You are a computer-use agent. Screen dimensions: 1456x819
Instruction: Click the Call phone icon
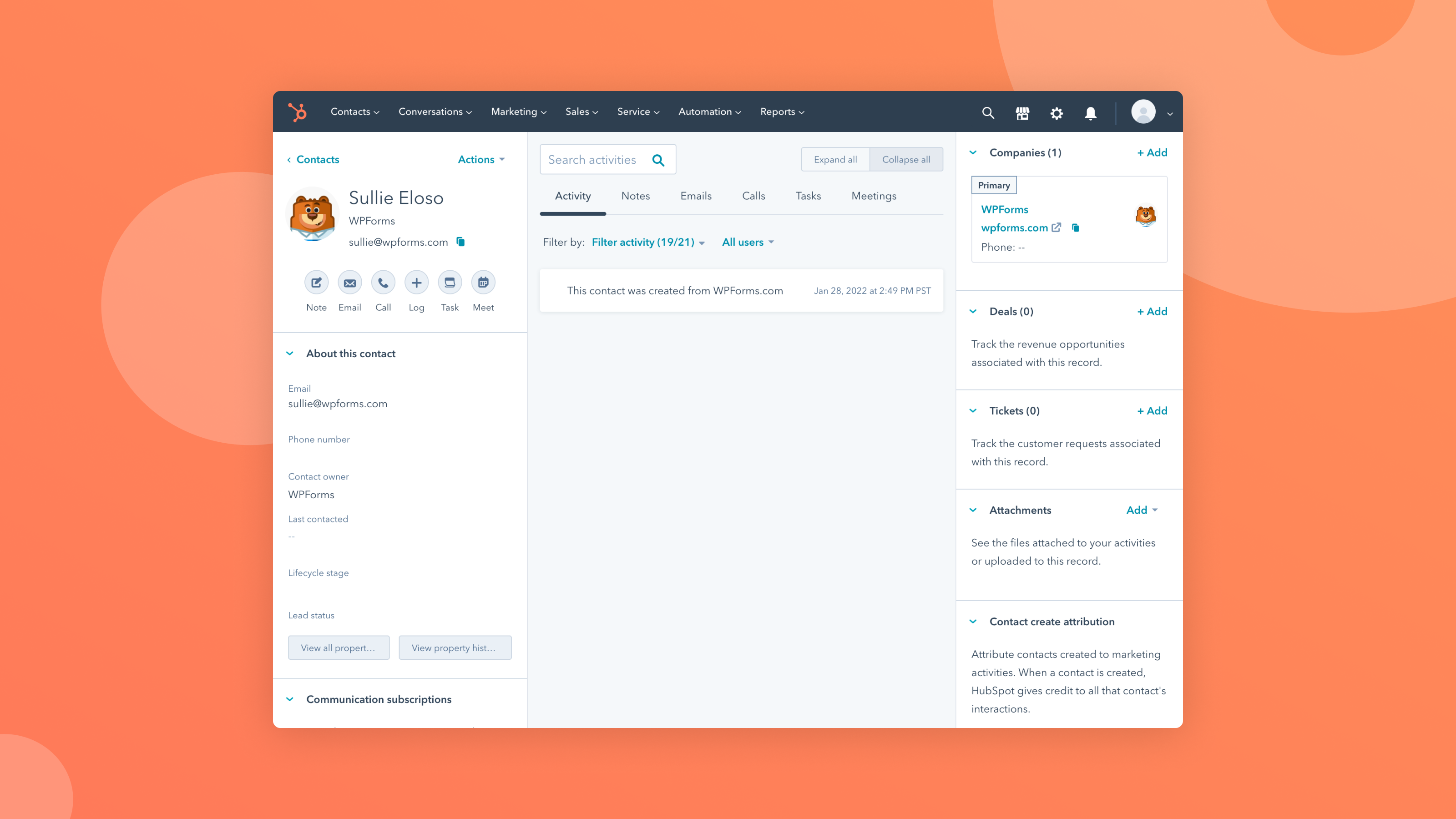383,283
